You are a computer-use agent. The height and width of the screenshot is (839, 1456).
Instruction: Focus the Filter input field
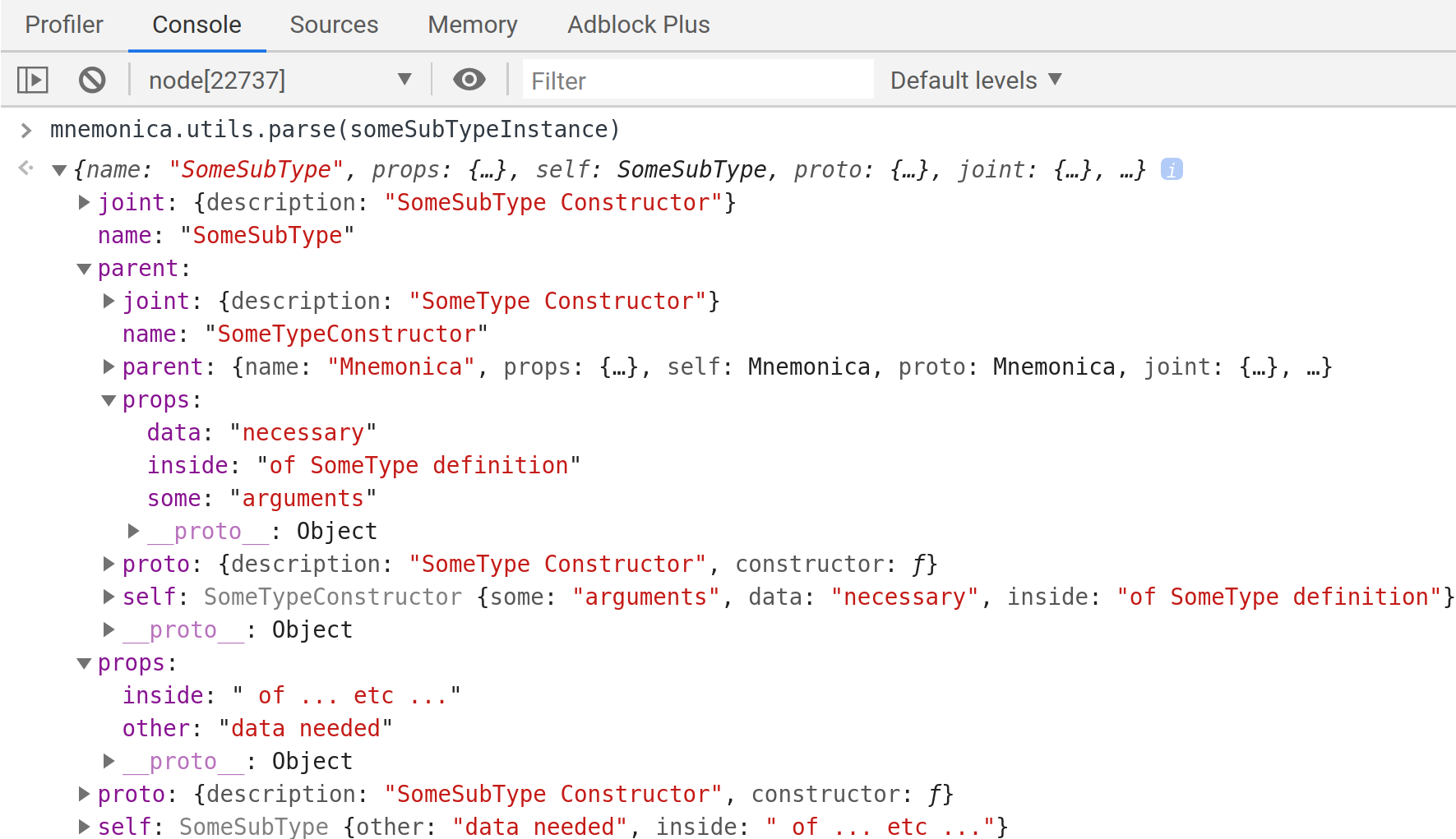tap(698, 80)
